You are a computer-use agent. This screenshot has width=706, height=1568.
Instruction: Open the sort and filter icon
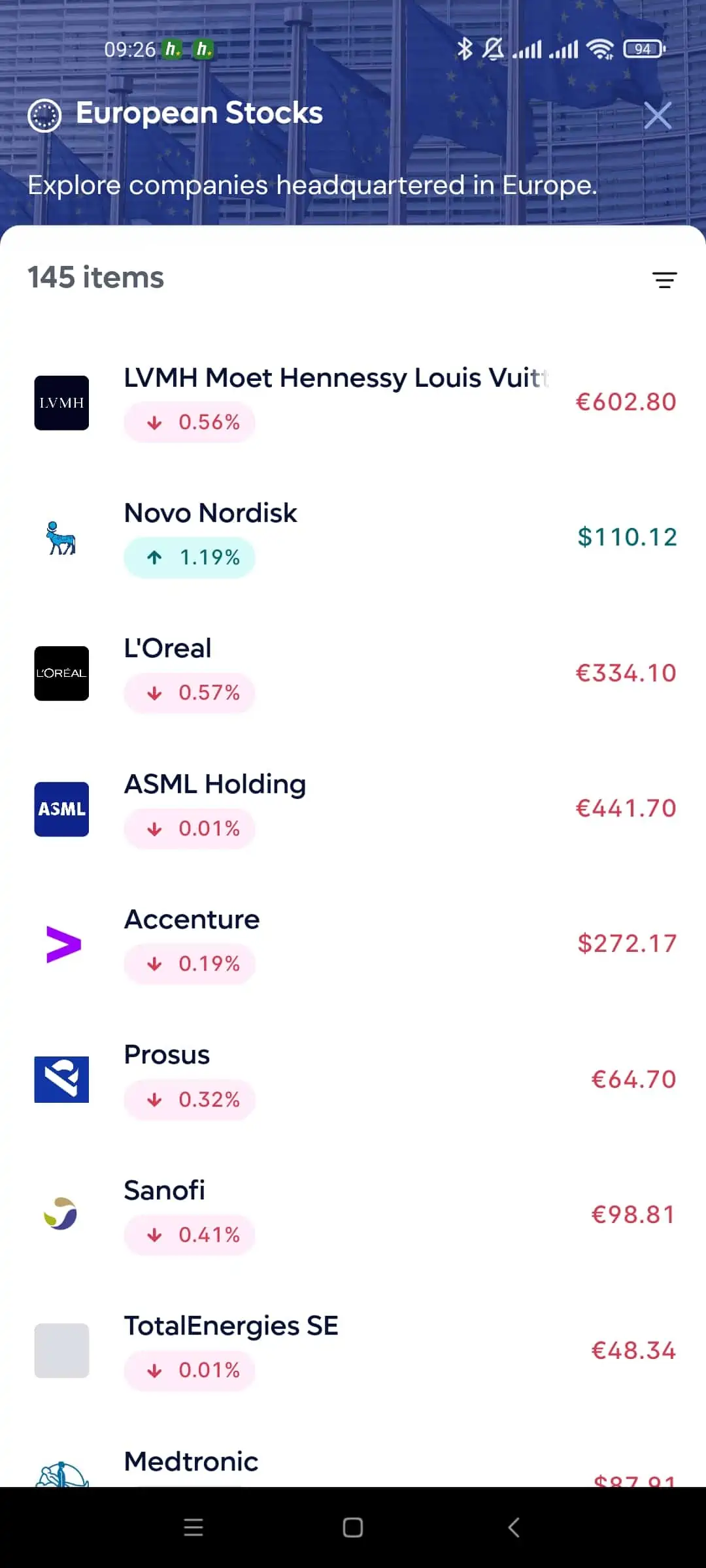pos(664,280)
